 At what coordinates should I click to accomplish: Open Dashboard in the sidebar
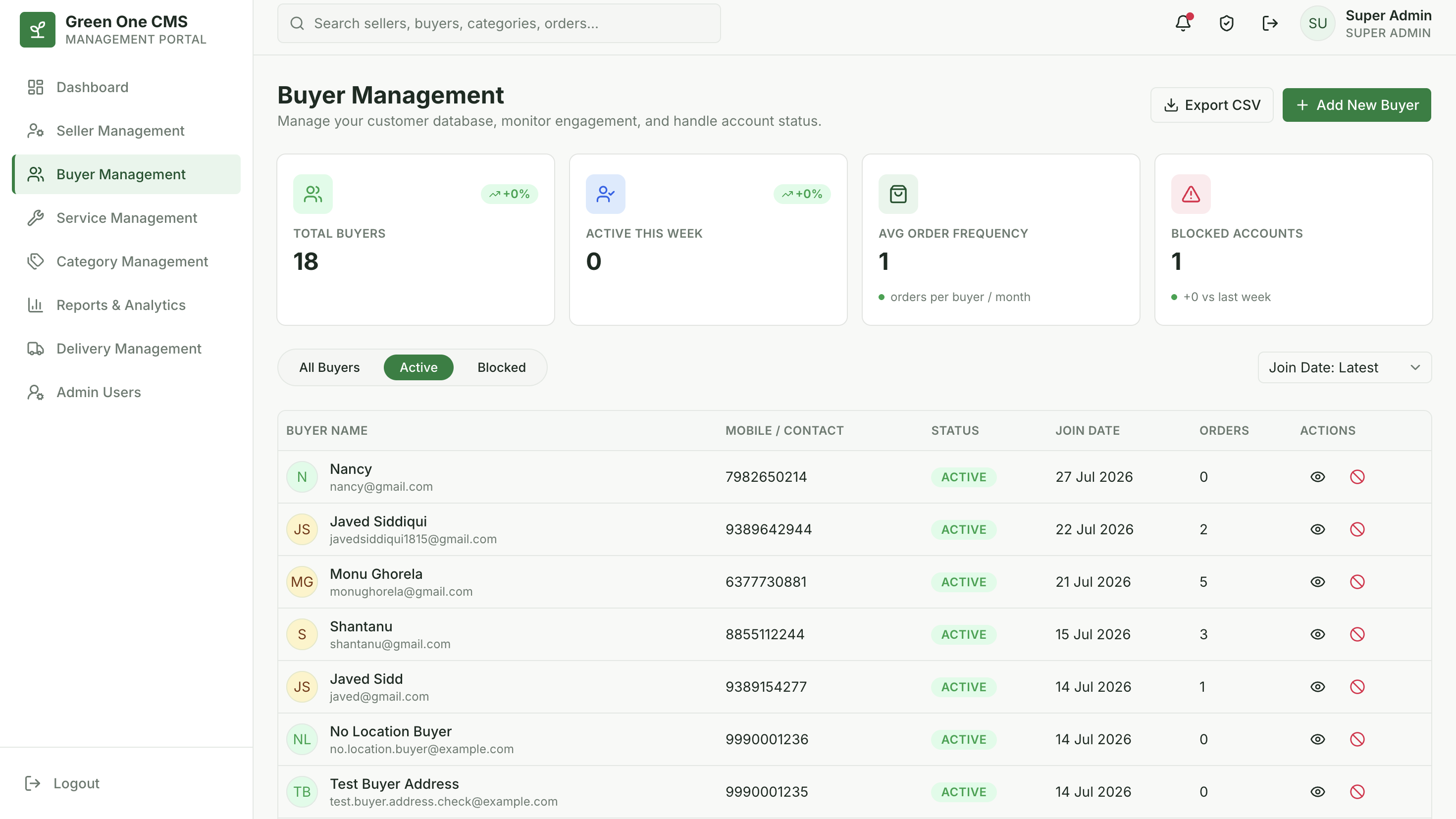pos(127,87)
